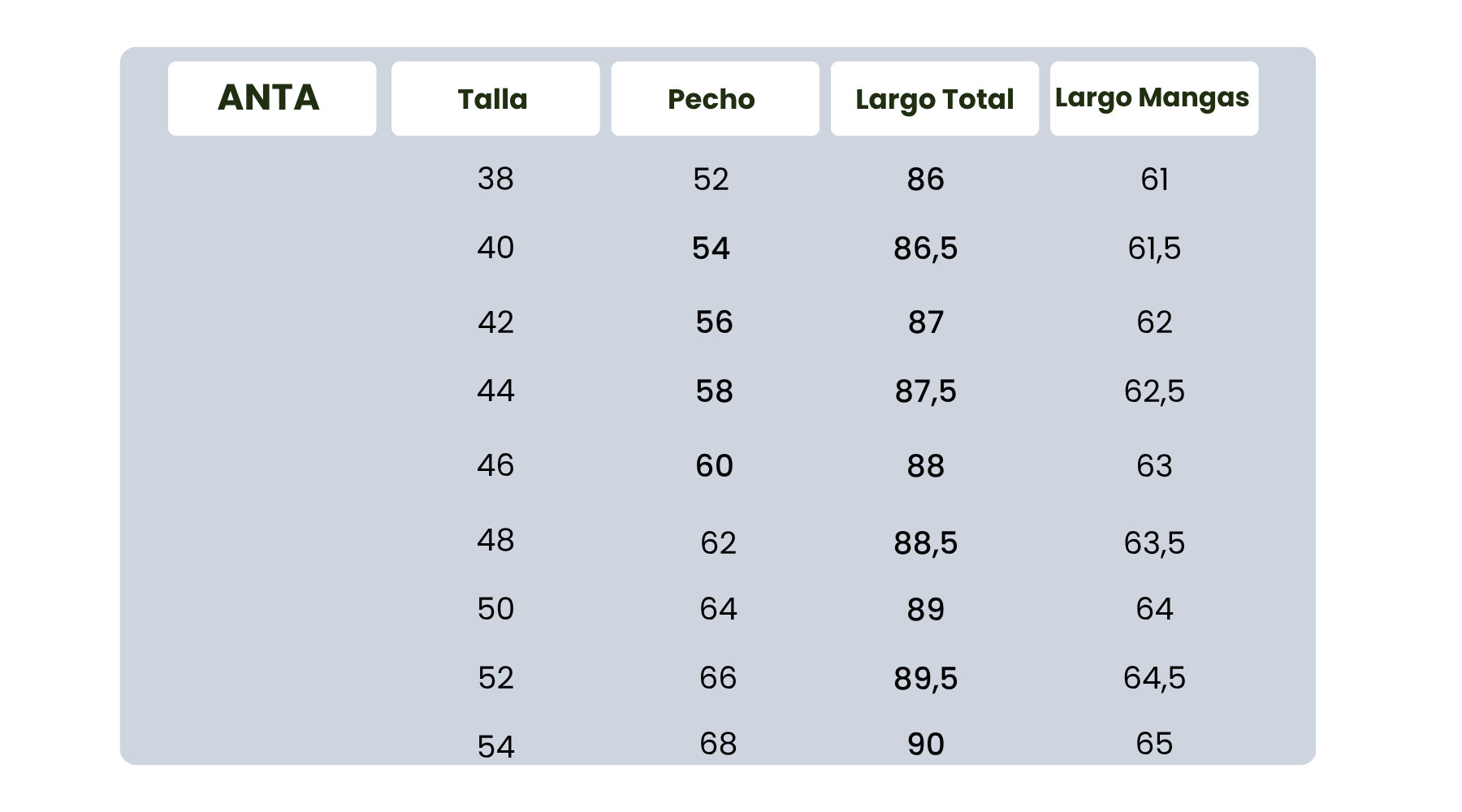1462x812 pixels.
Task: Click Largo Mangas value 64,5
Action: point(1154,678)
